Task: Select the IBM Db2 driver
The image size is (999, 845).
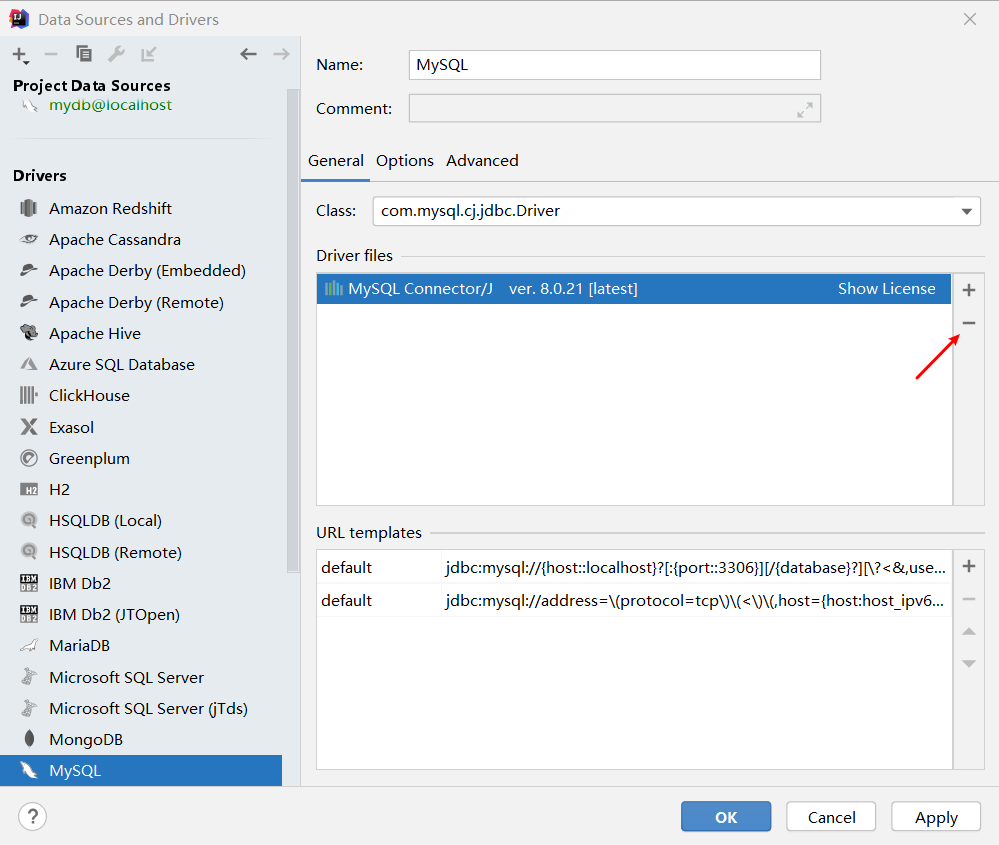Action: coord(141,583)
